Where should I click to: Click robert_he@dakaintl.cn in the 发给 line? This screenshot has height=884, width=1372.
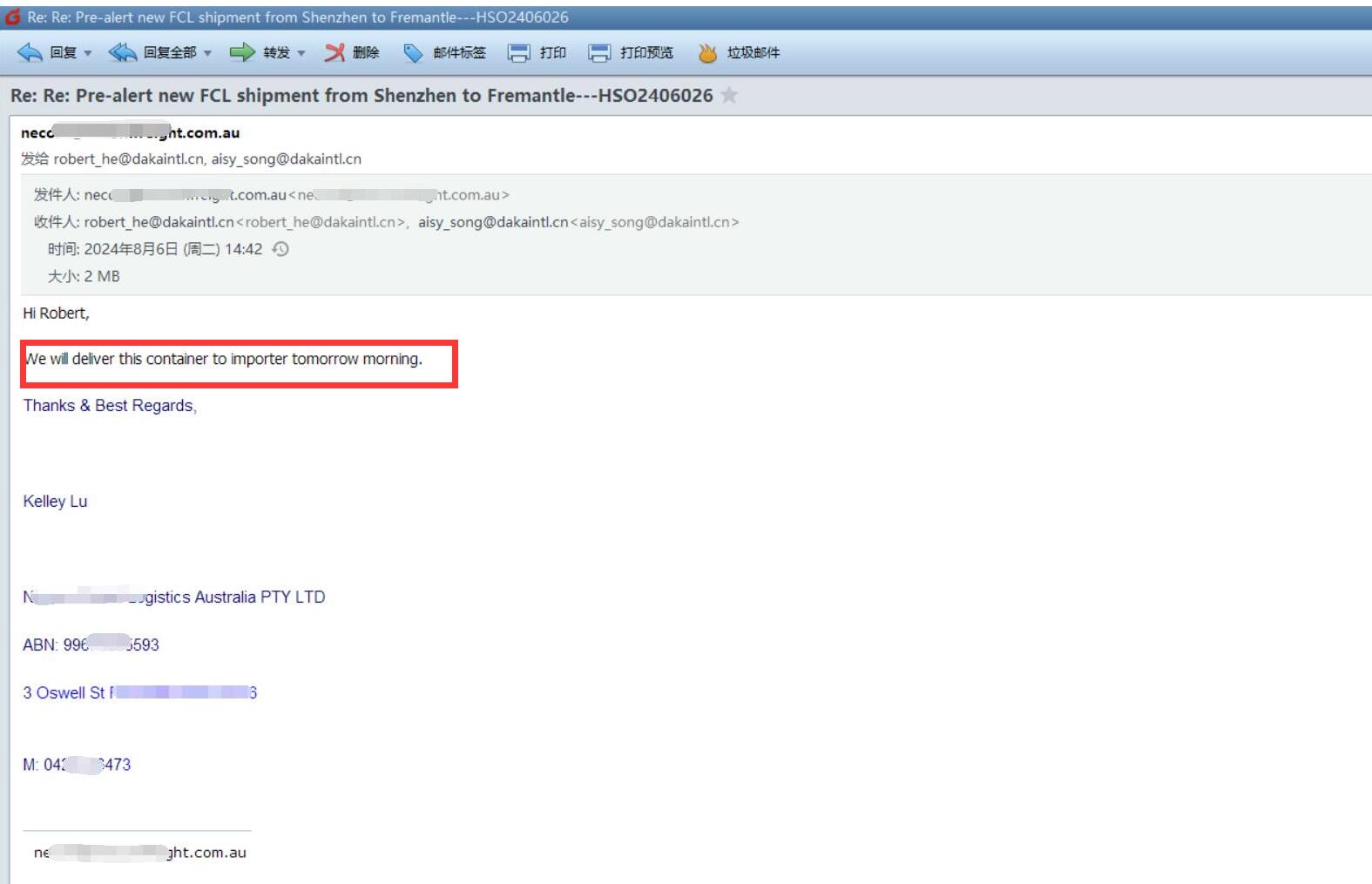tap(129, 159)
